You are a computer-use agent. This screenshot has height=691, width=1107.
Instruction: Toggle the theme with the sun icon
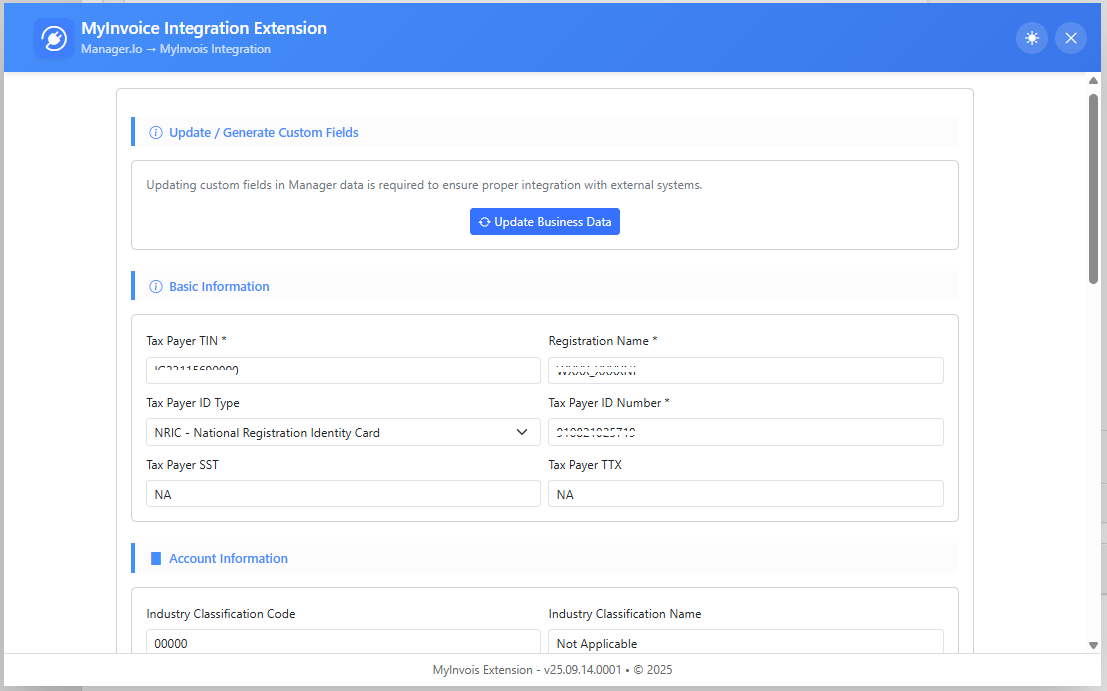pyautogui.click(x=1032, y=37)
